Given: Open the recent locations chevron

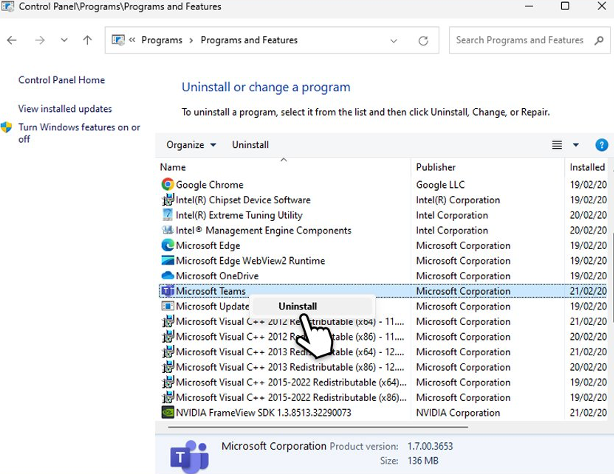Looking at the screenshot, I should (x=64, y=40).
